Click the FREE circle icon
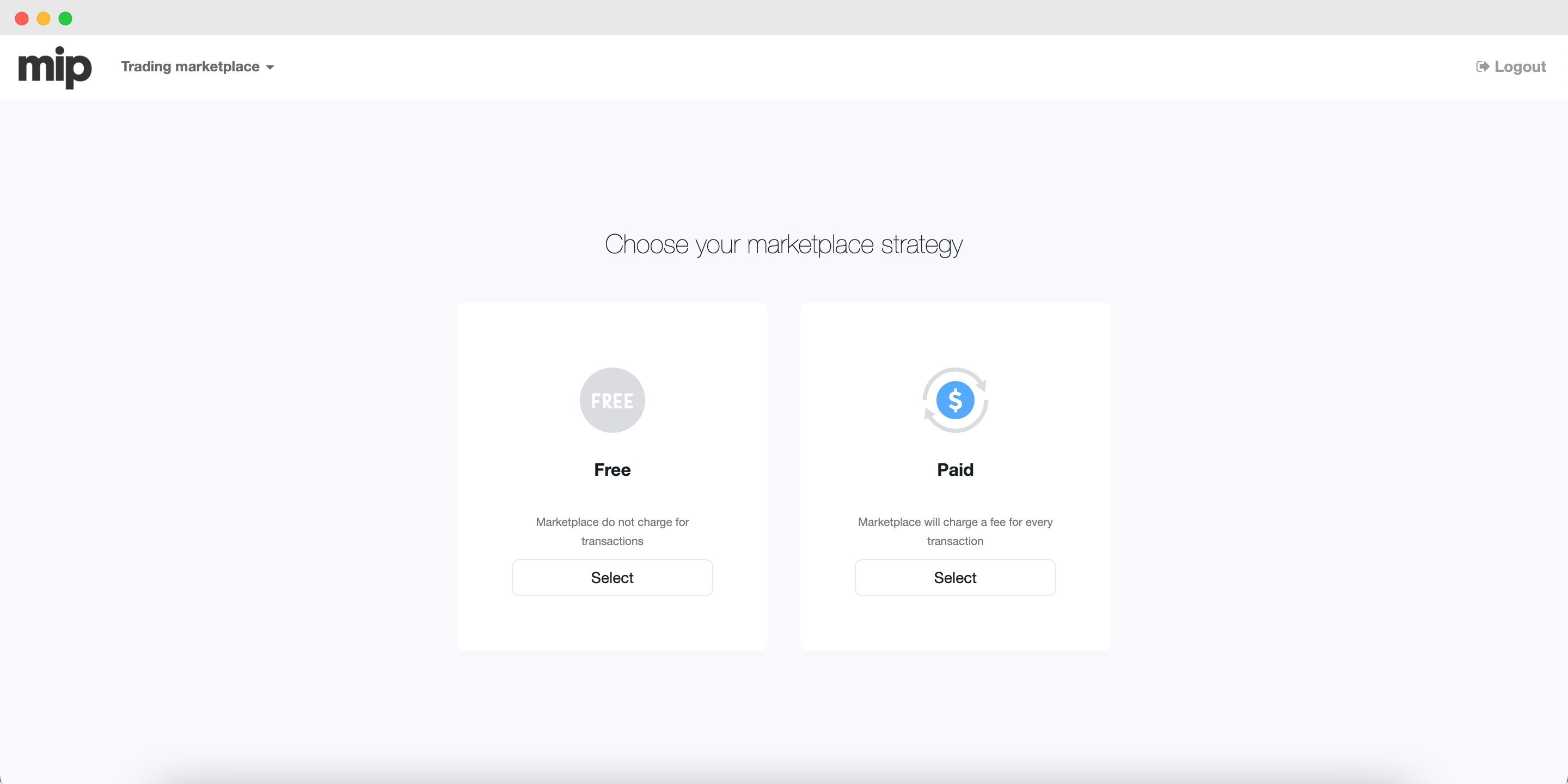 coord(612,400)
